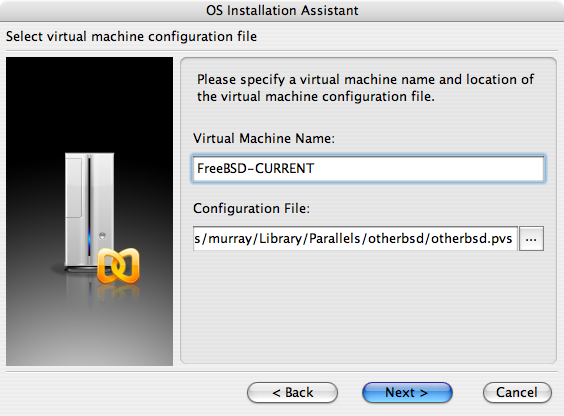Cancel the OS Installation Assistant

[x=517, y=392]
